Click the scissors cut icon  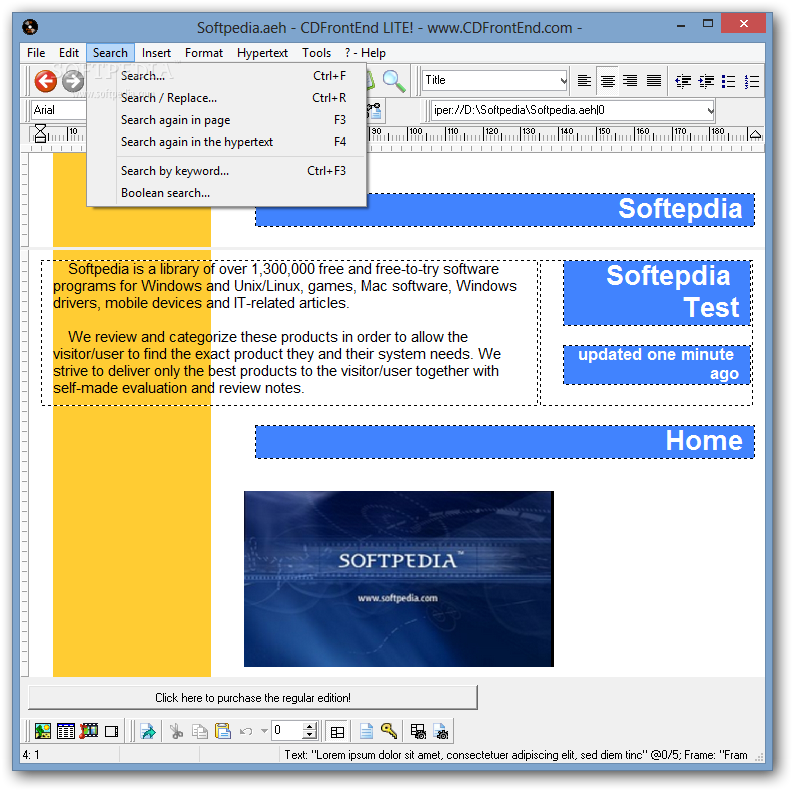click(176, 731)
